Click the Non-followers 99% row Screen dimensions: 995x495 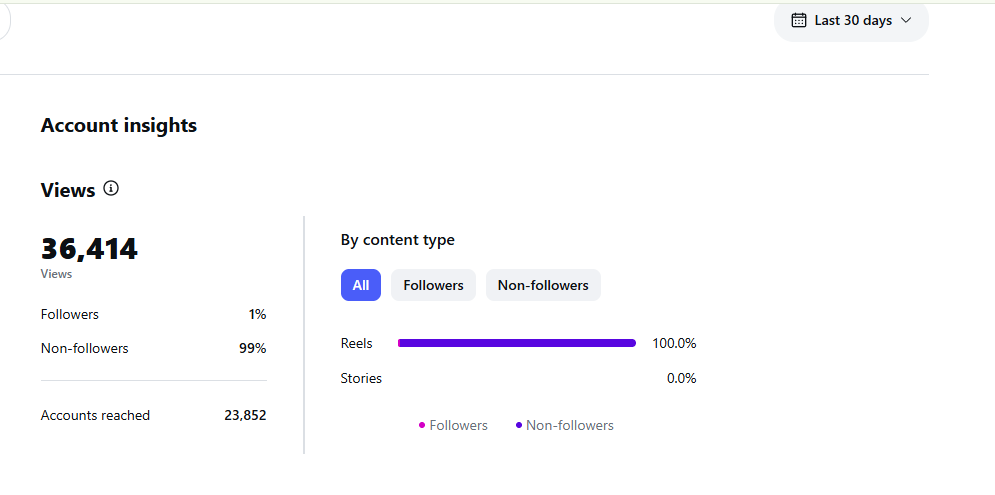154,348
